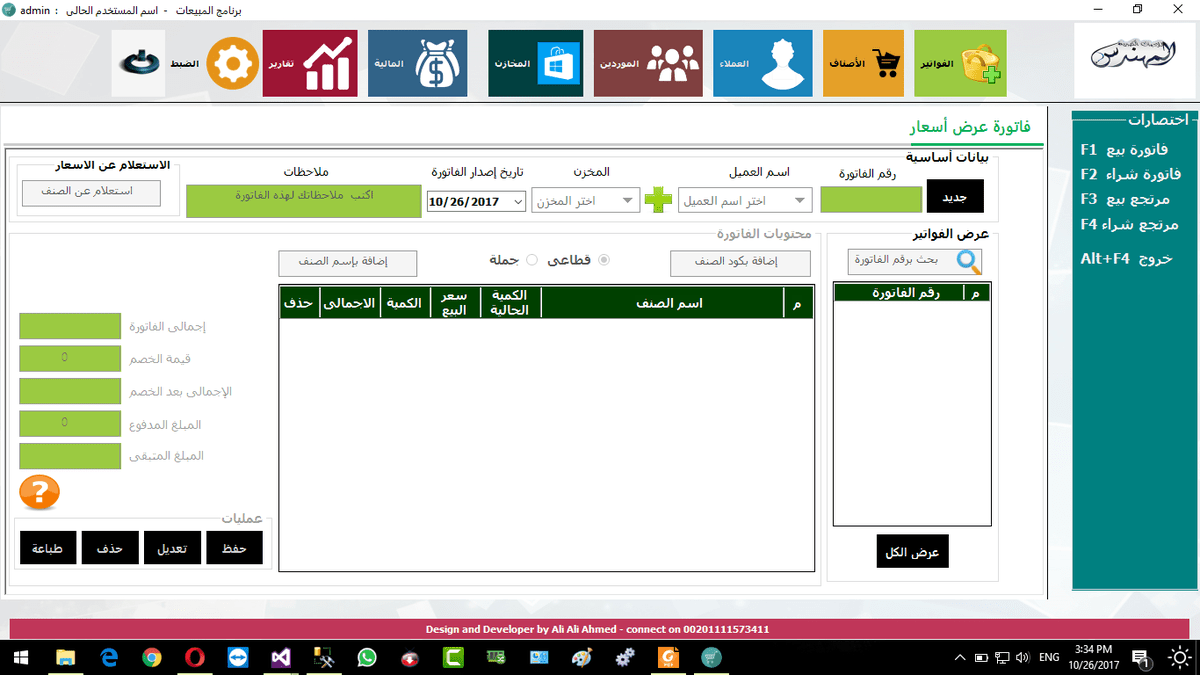Open the الضبط settings gear icon

coord(232,62)
